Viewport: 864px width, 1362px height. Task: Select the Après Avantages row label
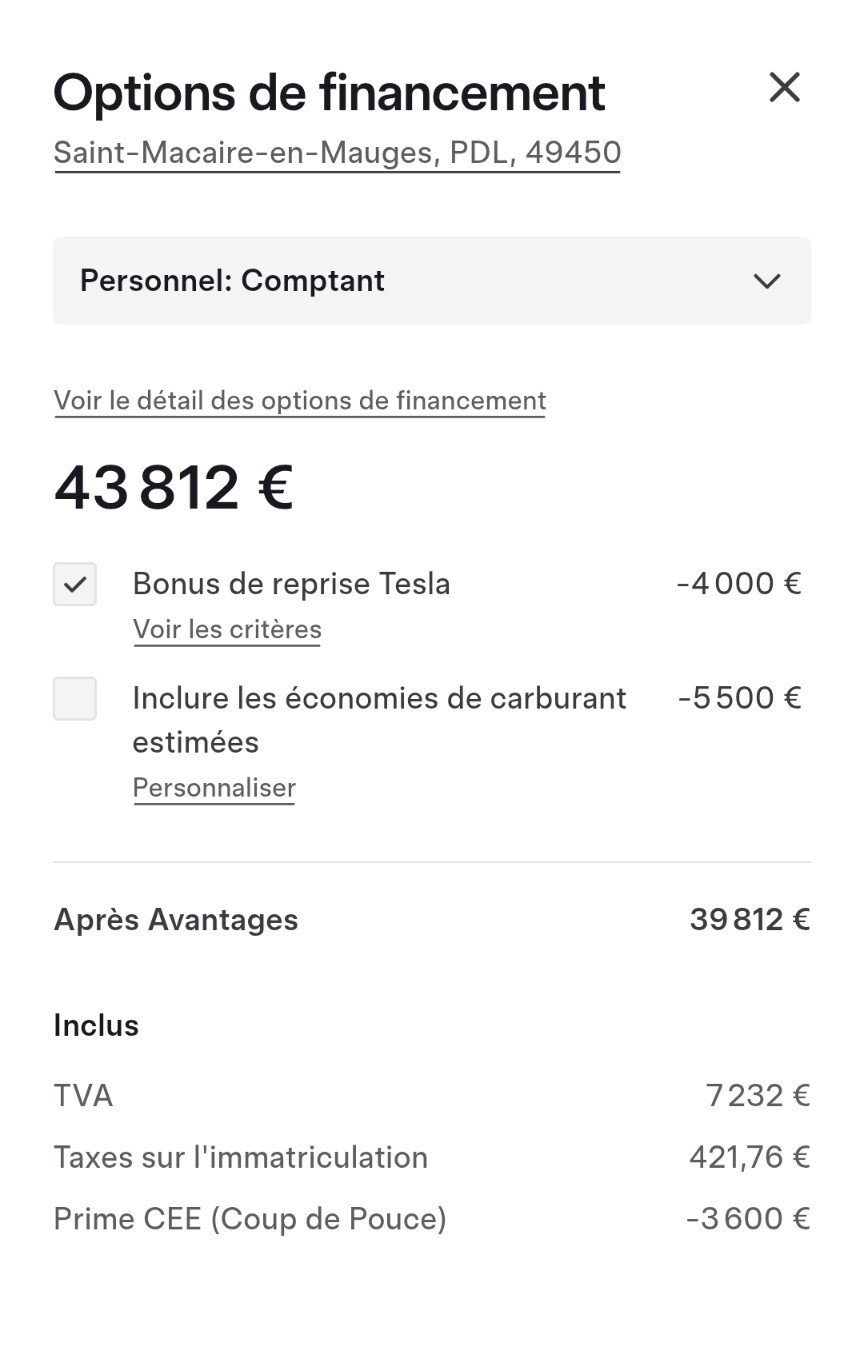tap(176, 920)
